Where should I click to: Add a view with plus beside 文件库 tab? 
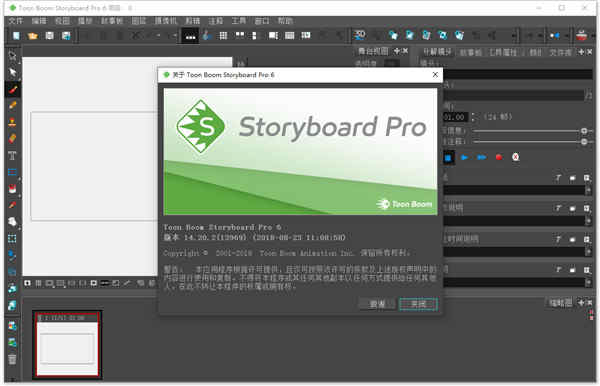[x=581, y=52]
